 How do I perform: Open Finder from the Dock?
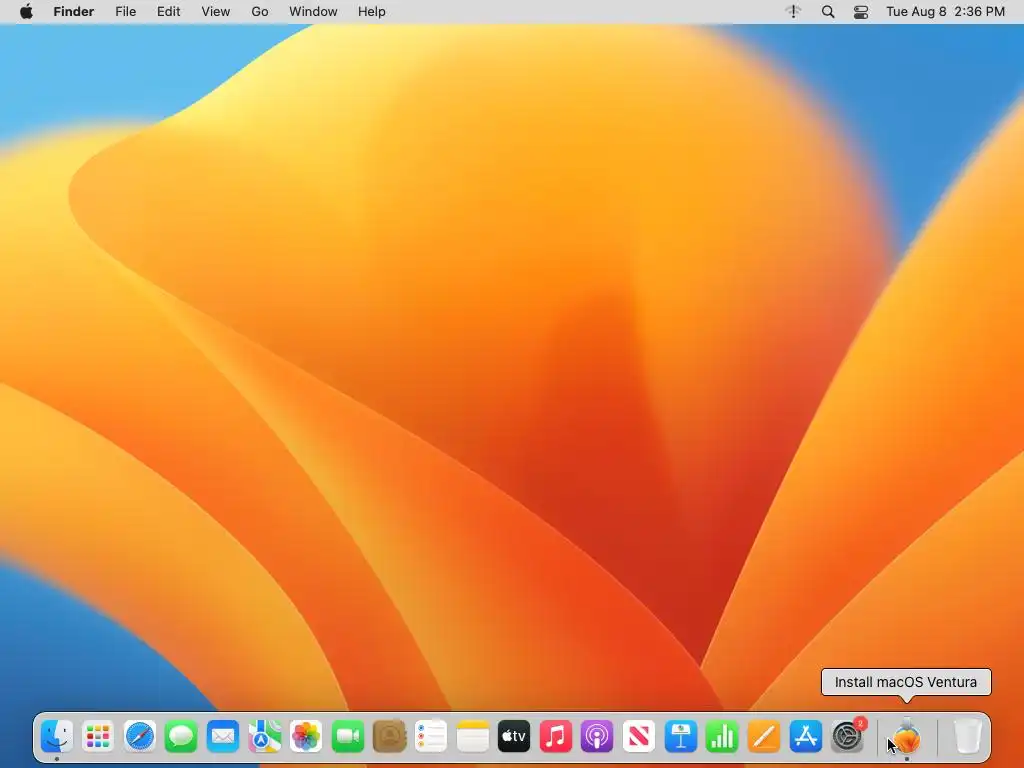click(57, 737)
